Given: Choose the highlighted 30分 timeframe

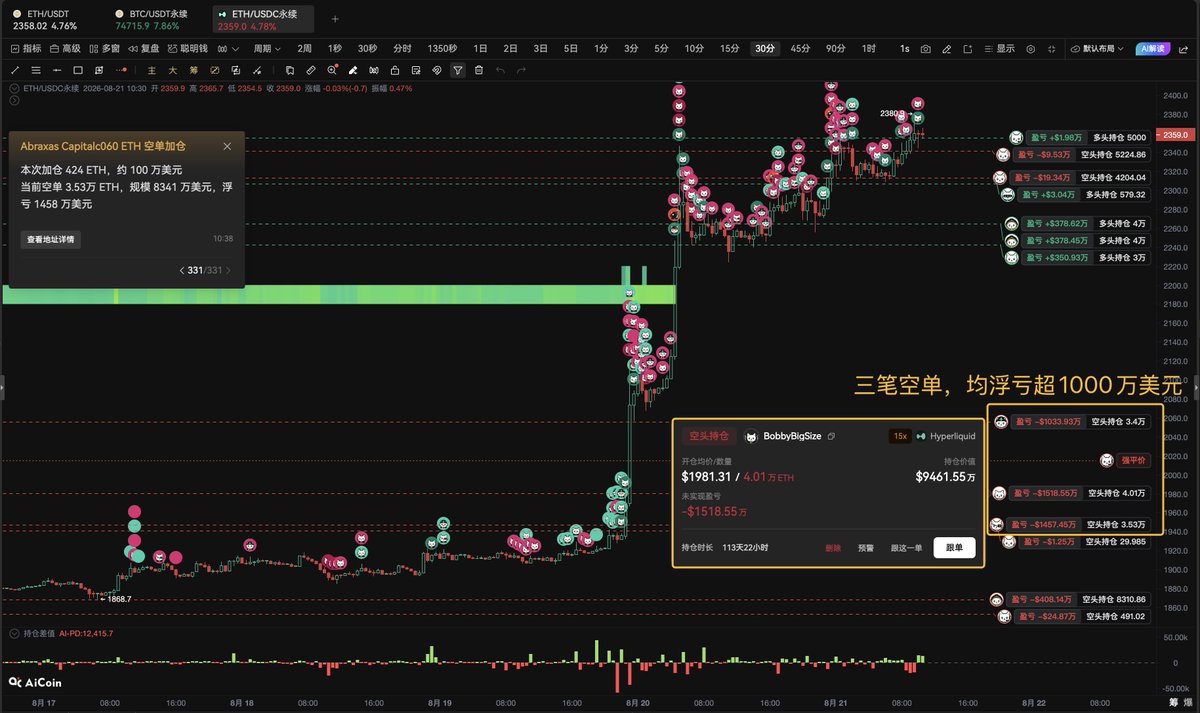Looking at the screenshot, I should coord(765,48).
